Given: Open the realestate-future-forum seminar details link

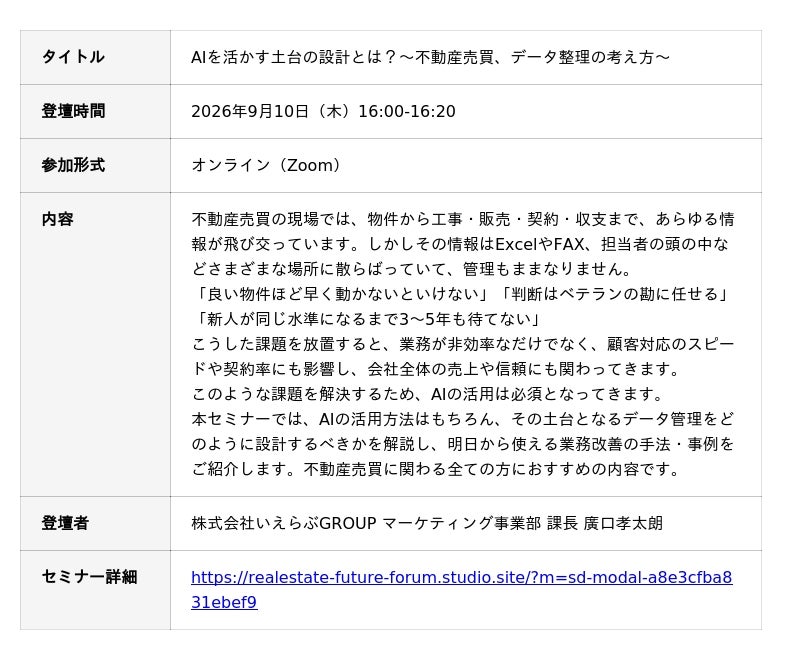Looking at the screenshot, I should pyautogui.click(x=461, y=590).
